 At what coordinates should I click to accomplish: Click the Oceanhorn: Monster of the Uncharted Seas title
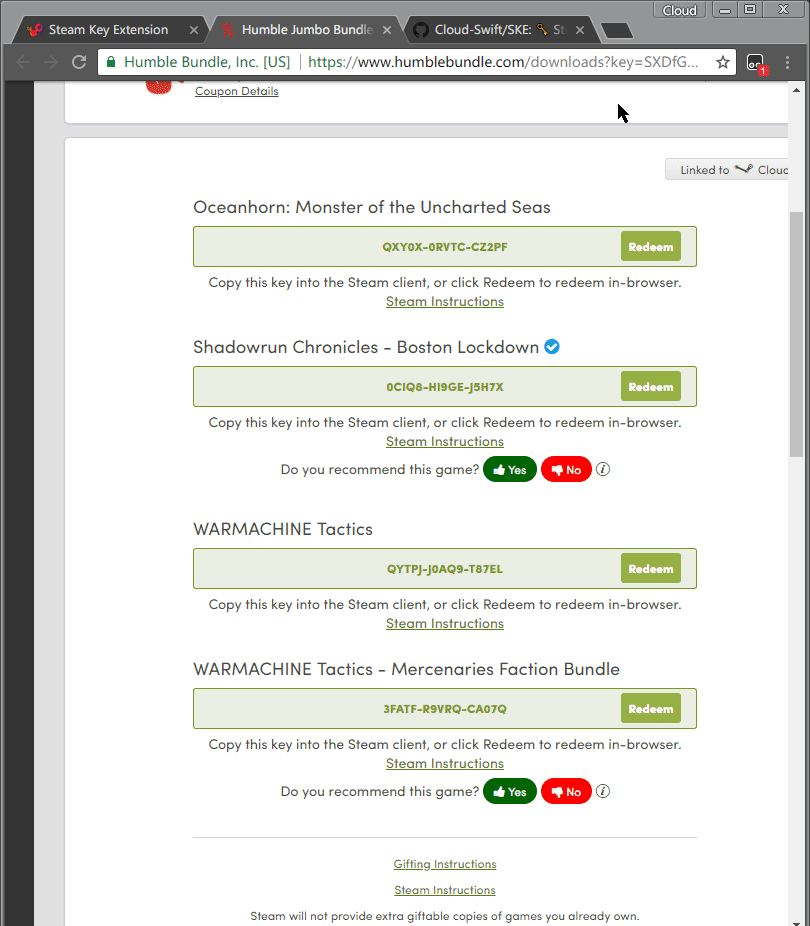(x=372, y=207)
